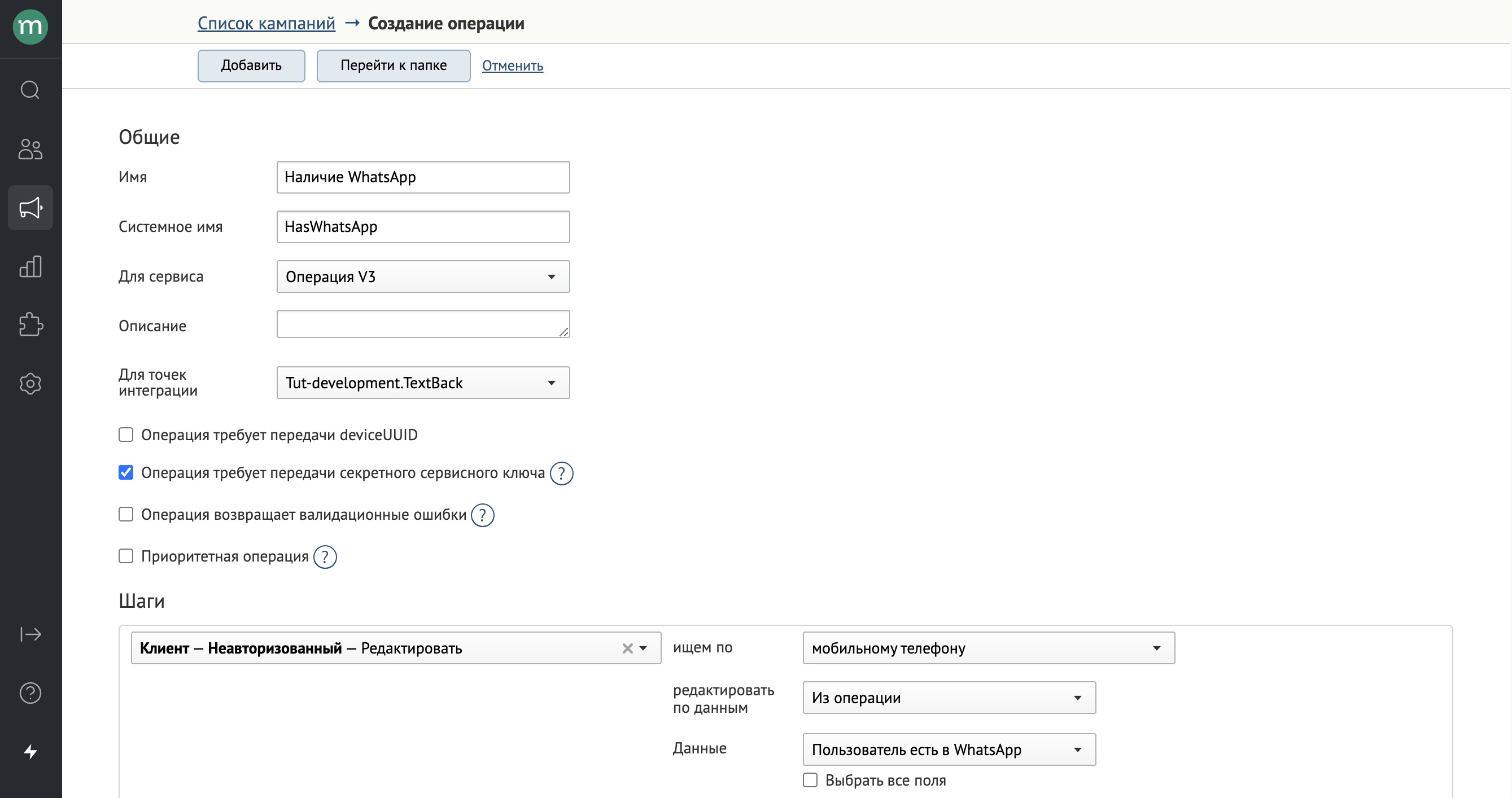Click the 'Отменить' link

click(x=513, y=65)
